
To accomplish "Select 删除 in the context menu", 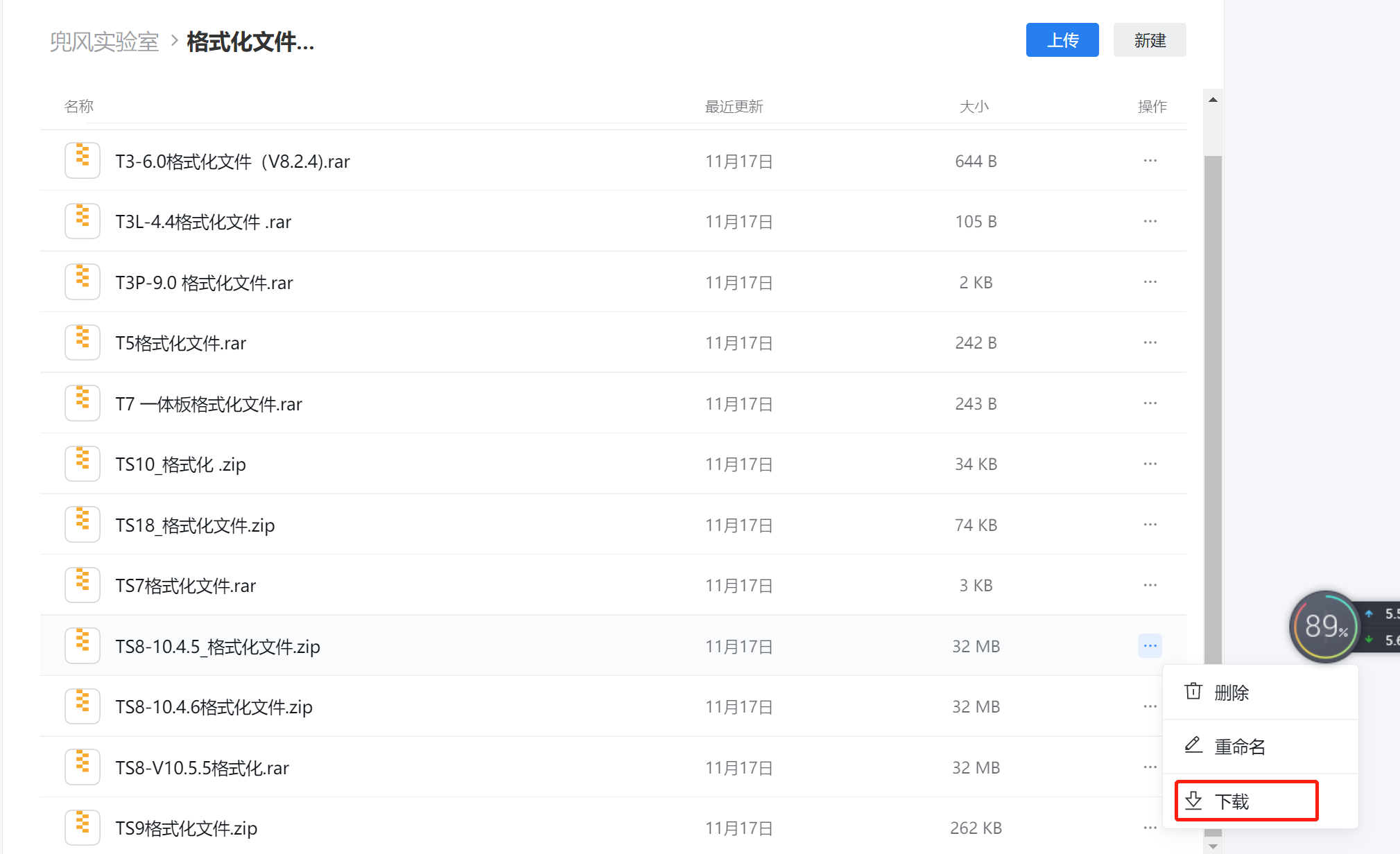I will tap(1231, 692).
